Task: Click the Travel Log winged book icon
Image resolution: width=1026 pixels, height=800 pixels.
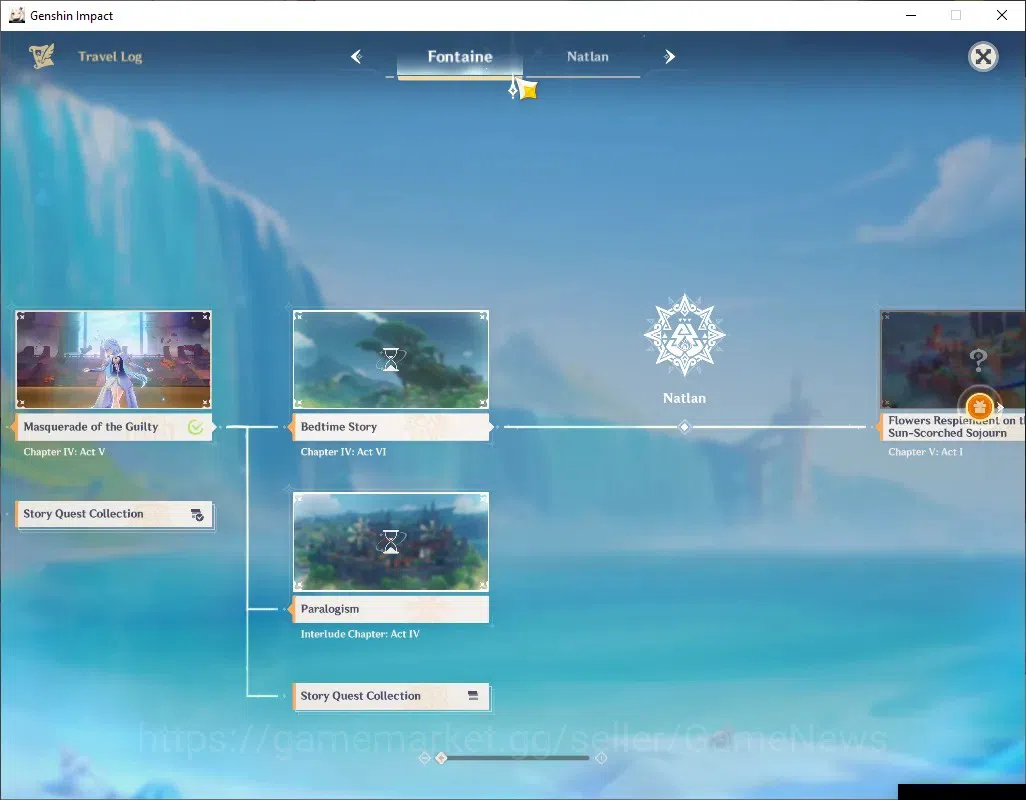Action: (42, 56)
